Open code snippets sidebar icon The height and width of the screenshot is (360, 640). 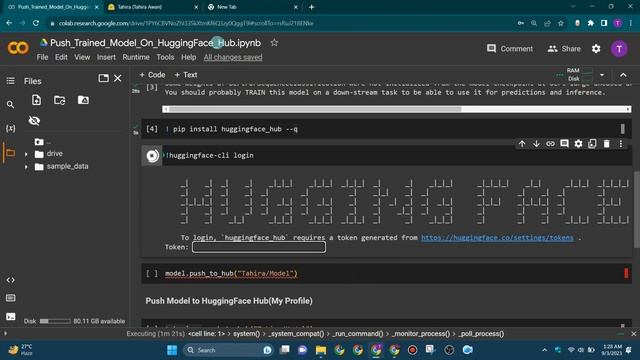(11, 280)
